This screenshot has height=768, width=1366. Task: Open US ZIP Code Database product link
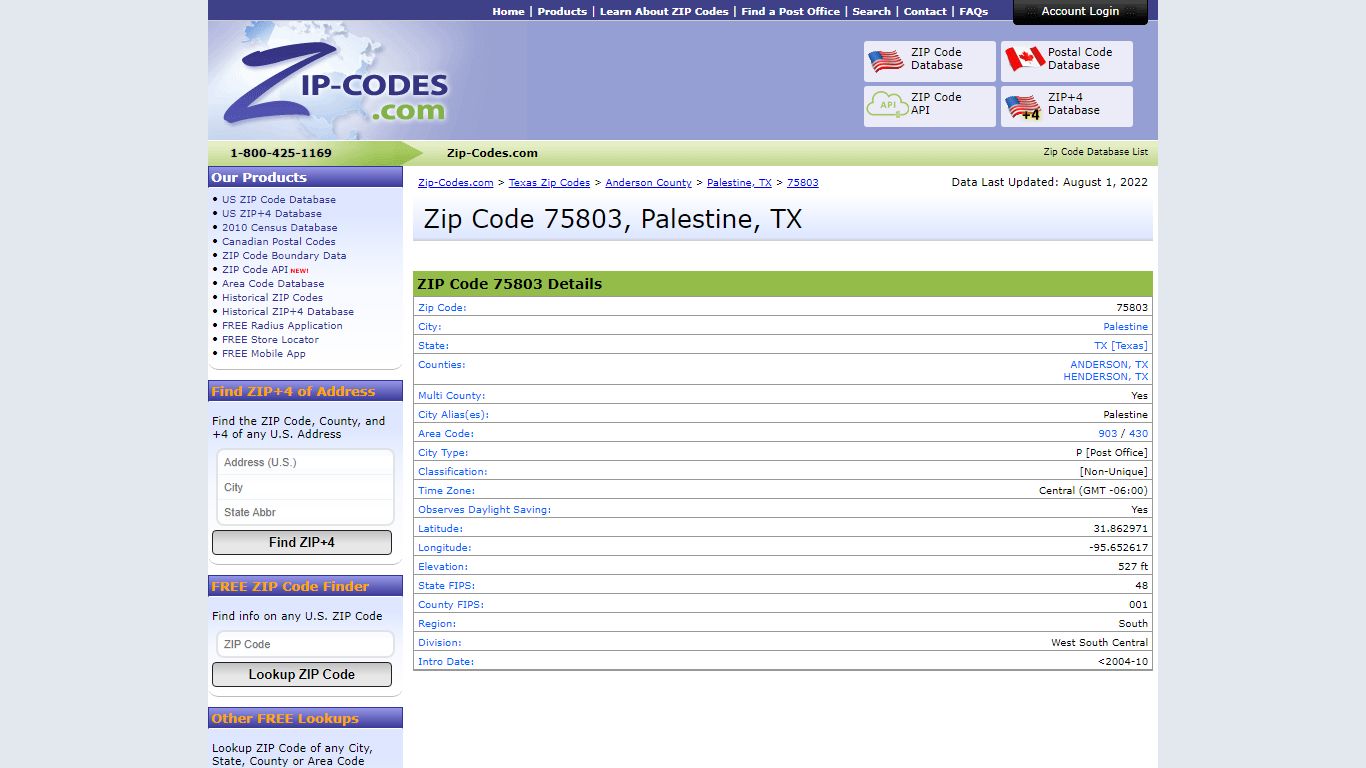click(x=279, y=200)
